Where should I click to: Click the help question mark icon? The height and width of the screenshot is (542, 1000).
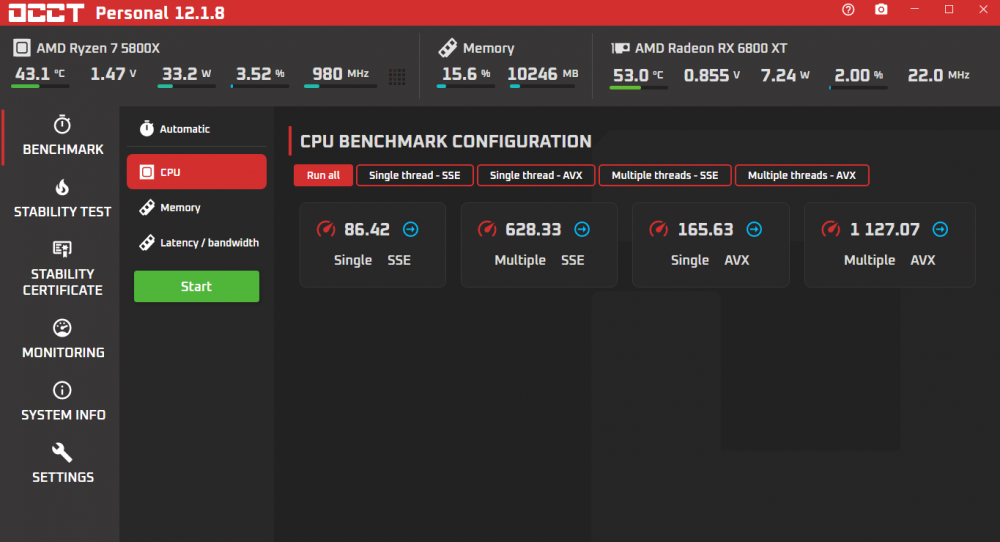(x=848, y=10)
